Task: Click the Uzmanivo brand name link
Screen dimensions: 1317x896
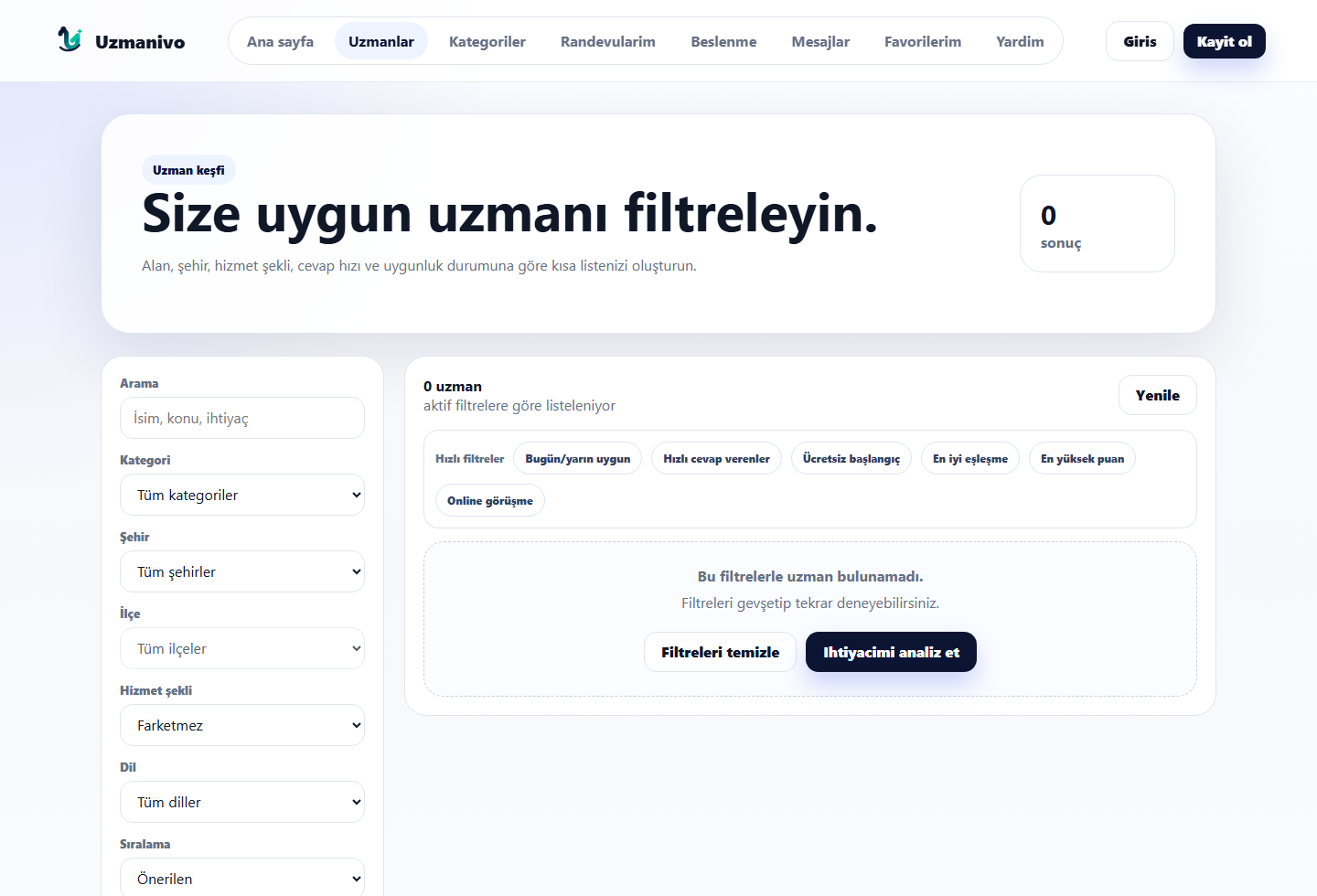Action: (140, 42)
